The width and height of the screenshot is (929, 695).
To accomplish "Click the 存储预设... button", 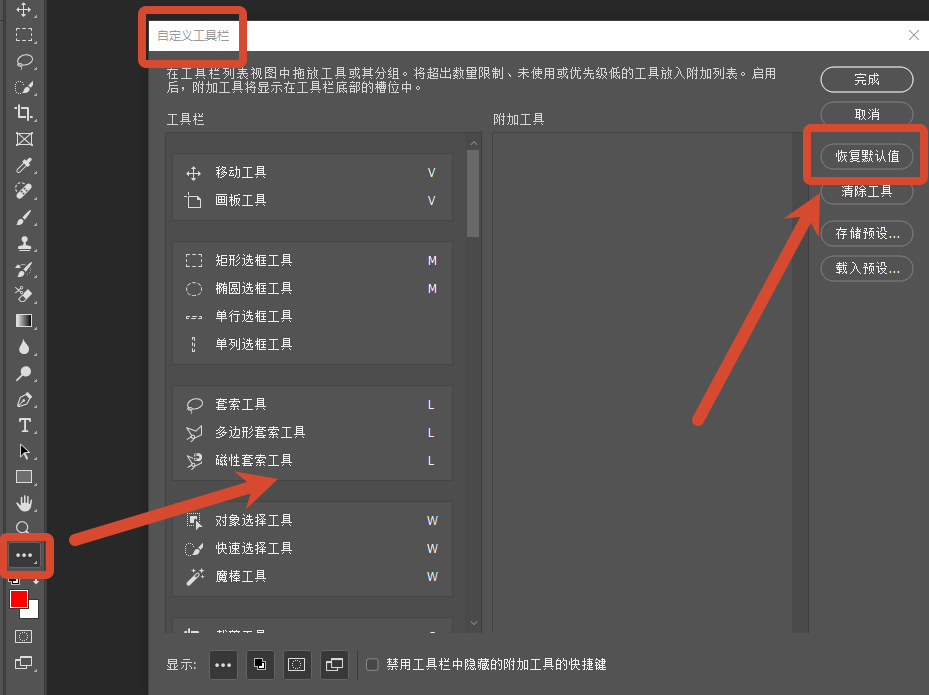I will pyautogui.click(x=867, y=233).
